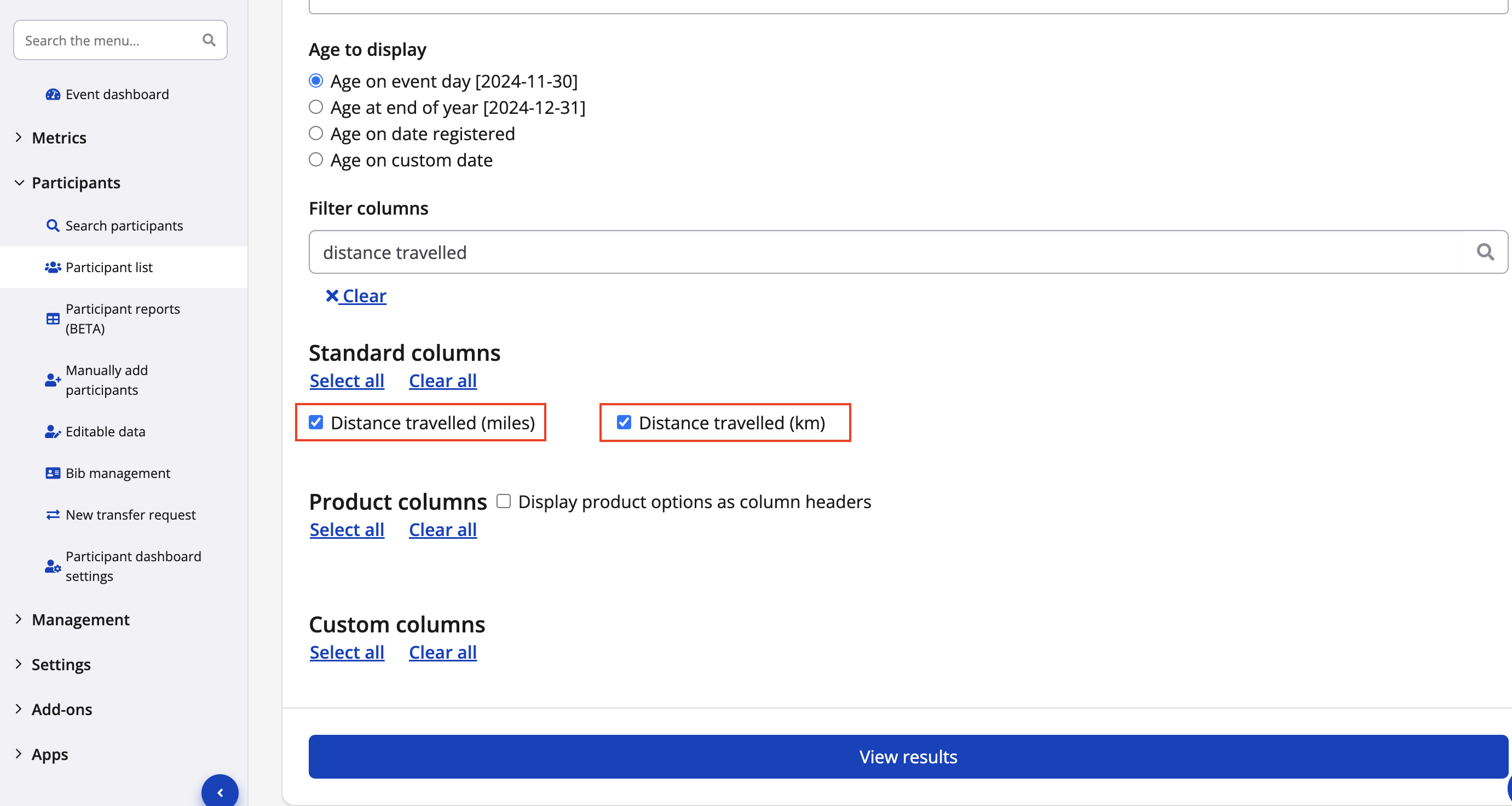Click the Manually add participants icon
1512x806 pixels.
[53, 381]
